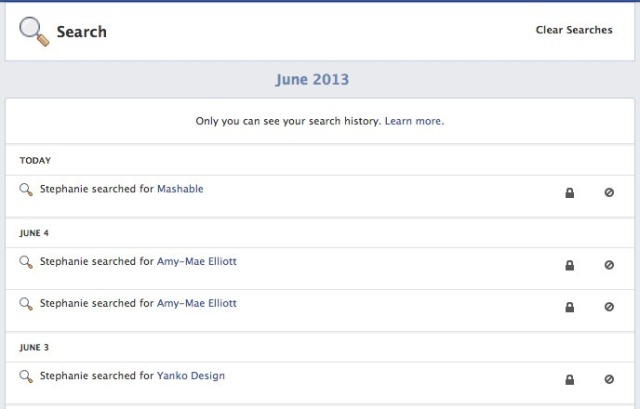Screen dimensions: 640x409
Task: Open Yanko Design link
Action: click(x=191, y=376)
